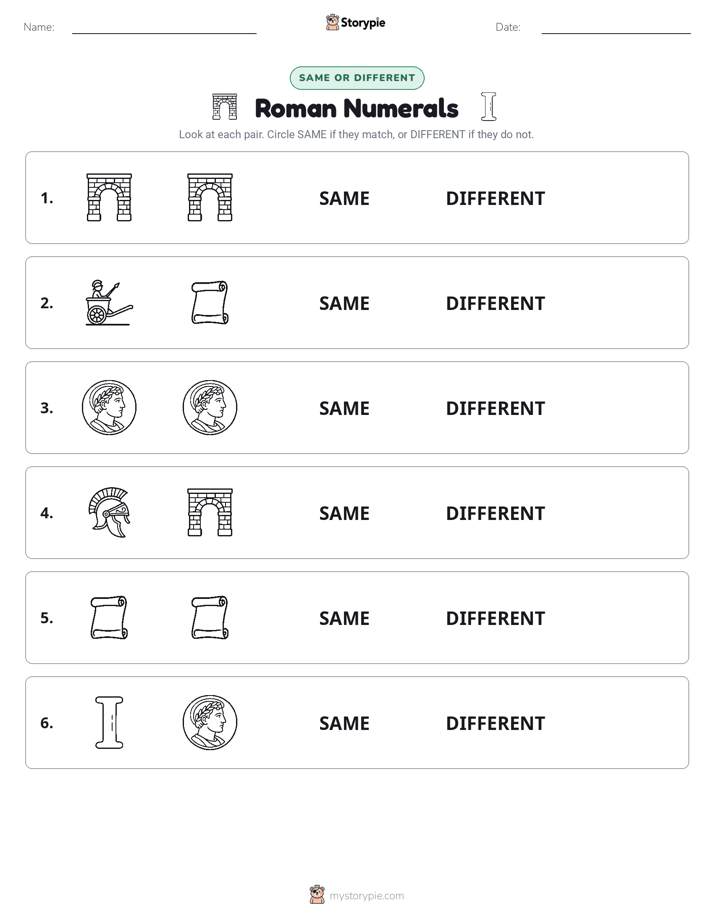
Task: Click the arch icon beside the Roman Numerals title
Action: tap(224, 107)
